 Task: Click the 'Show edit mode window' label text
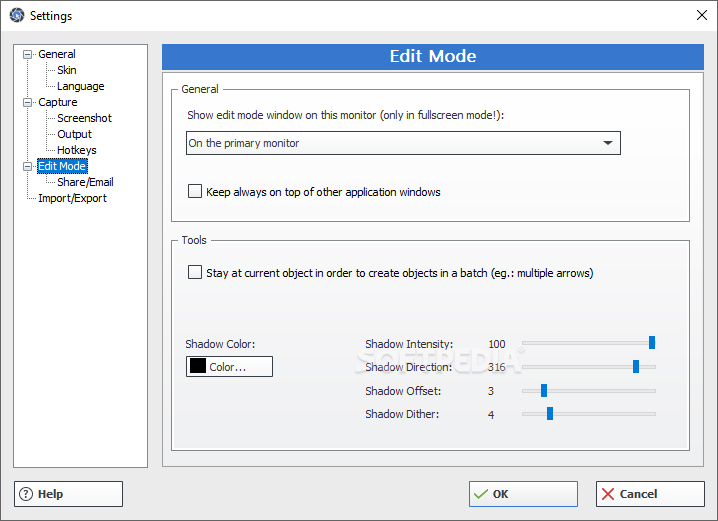tap(345, 115)
